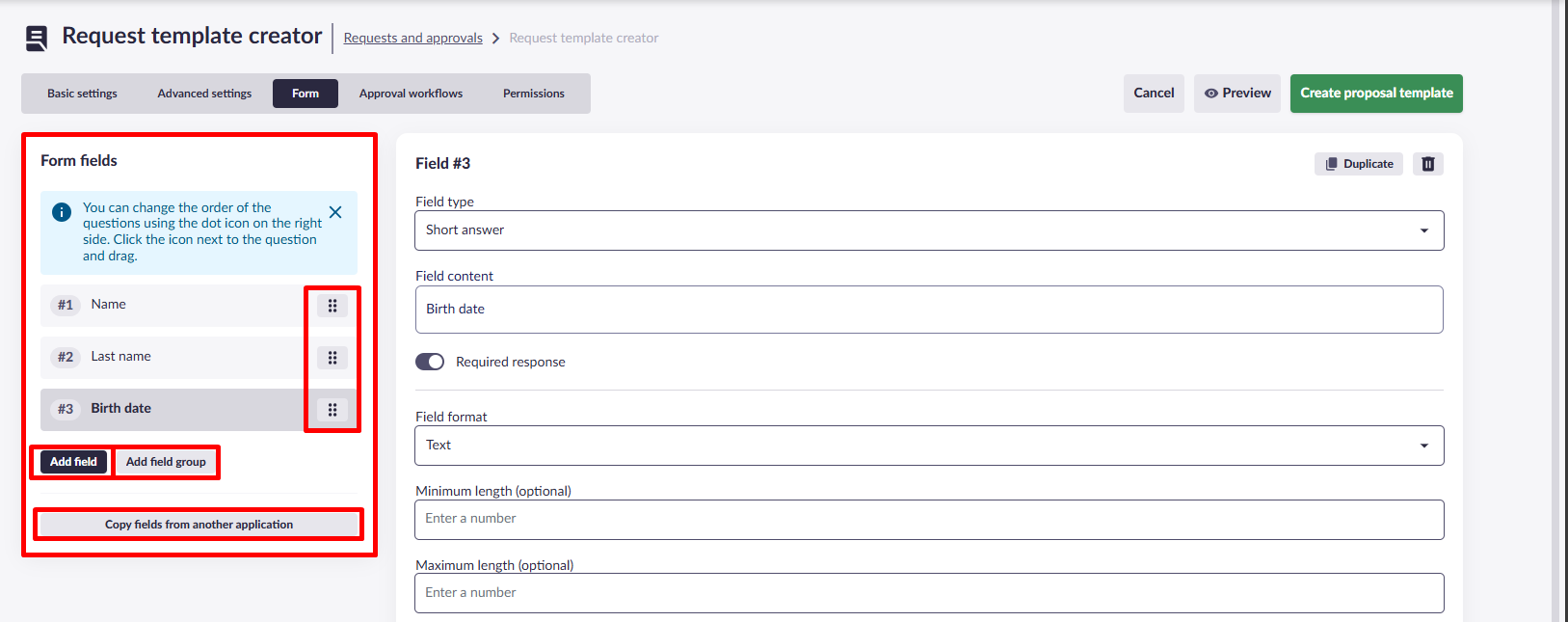This screenshot has height=622, width=1568.
Task: Delete Field #3 with the trash icon
Action: (x=1428, y=164)
